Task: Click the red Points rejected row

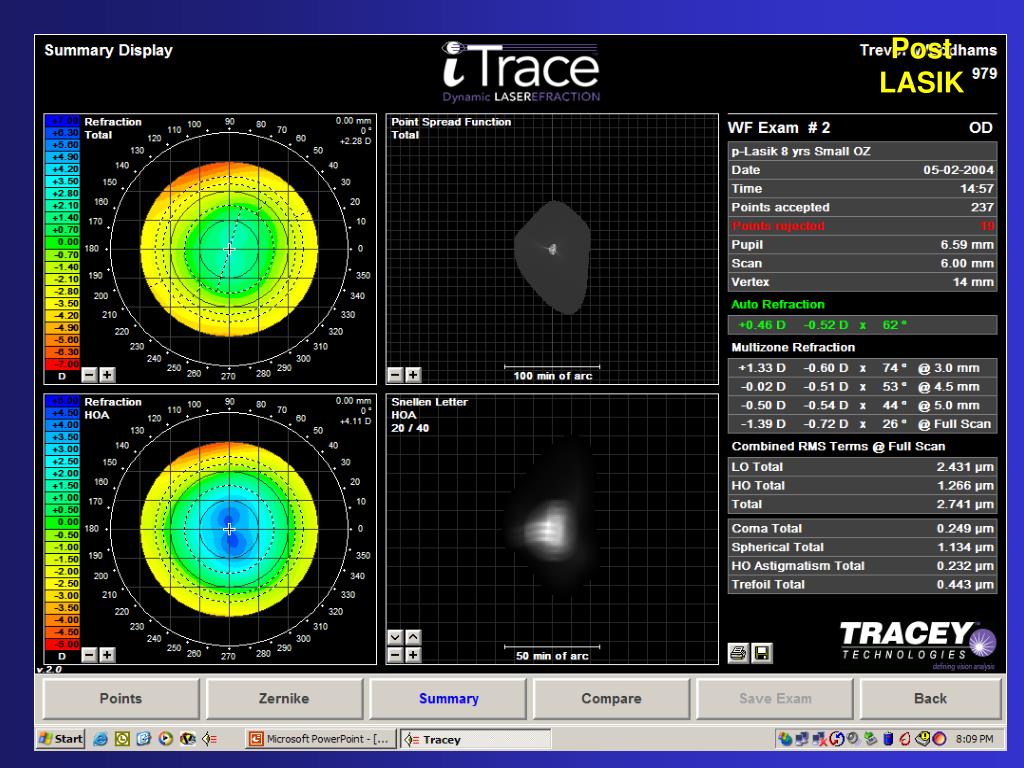Action: pyautogui.click(x=863, y=226)
